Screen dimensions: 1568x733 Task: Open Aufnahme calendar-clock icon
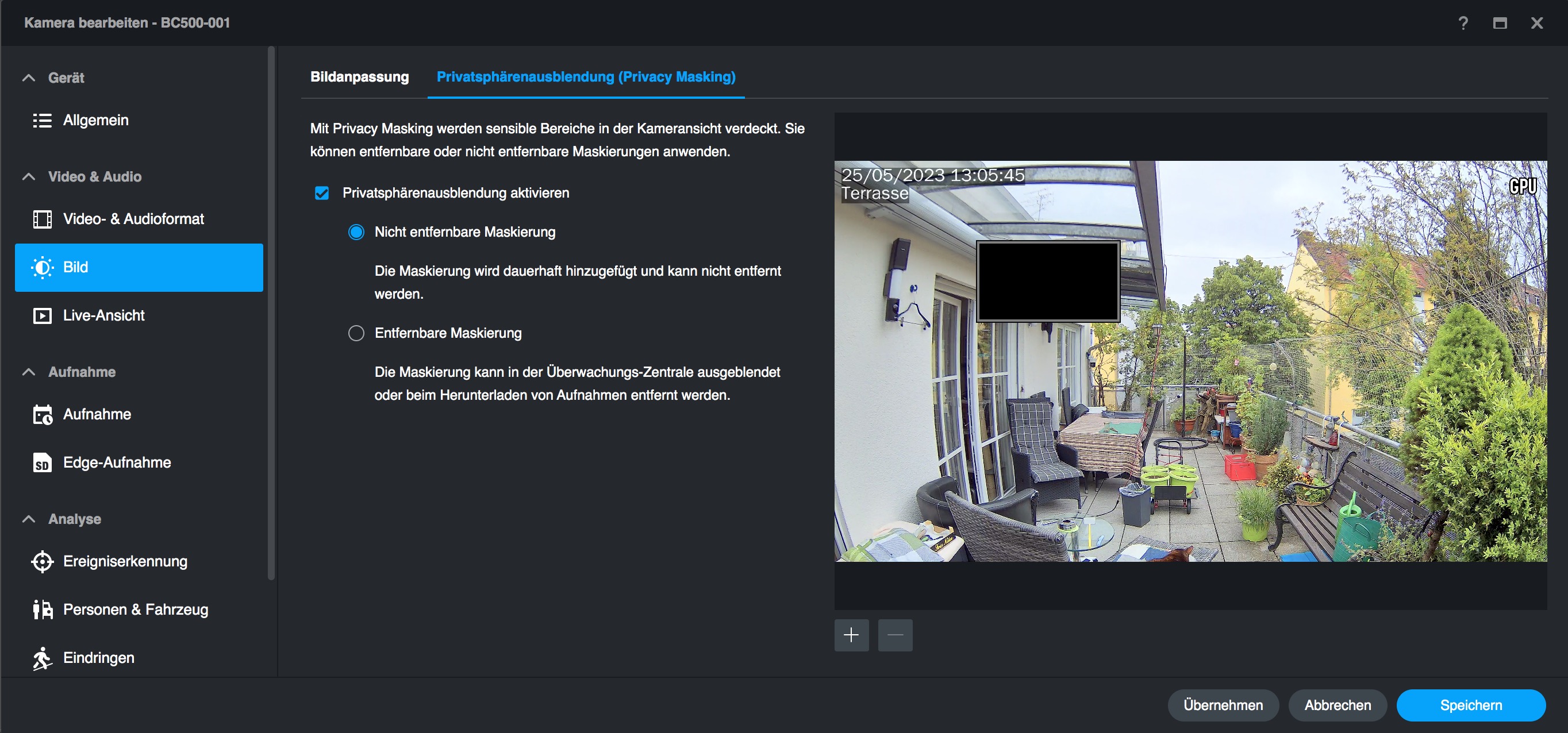tap(42, 415)
